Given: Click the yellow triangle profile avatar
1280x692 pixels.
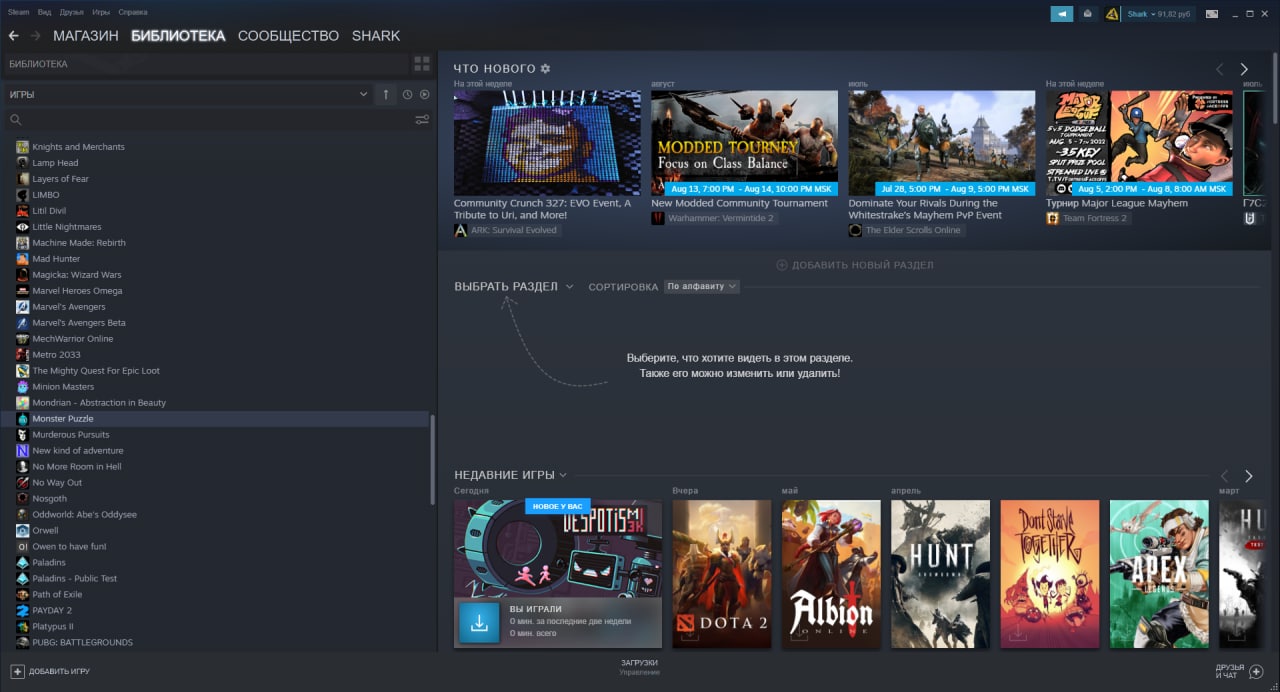Looking at the screenshot, I should click(x=1112, y=14).
